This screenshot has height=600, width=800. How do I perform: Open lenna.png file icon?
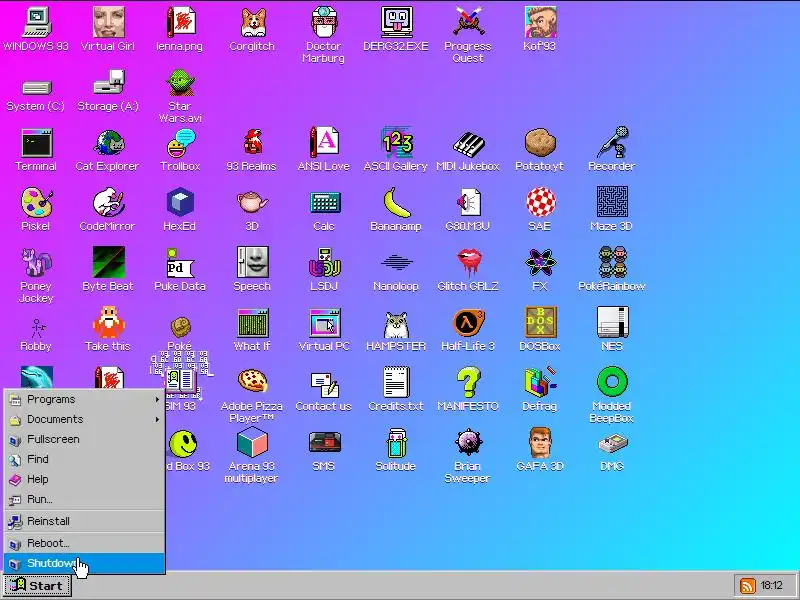pos(180,23)
